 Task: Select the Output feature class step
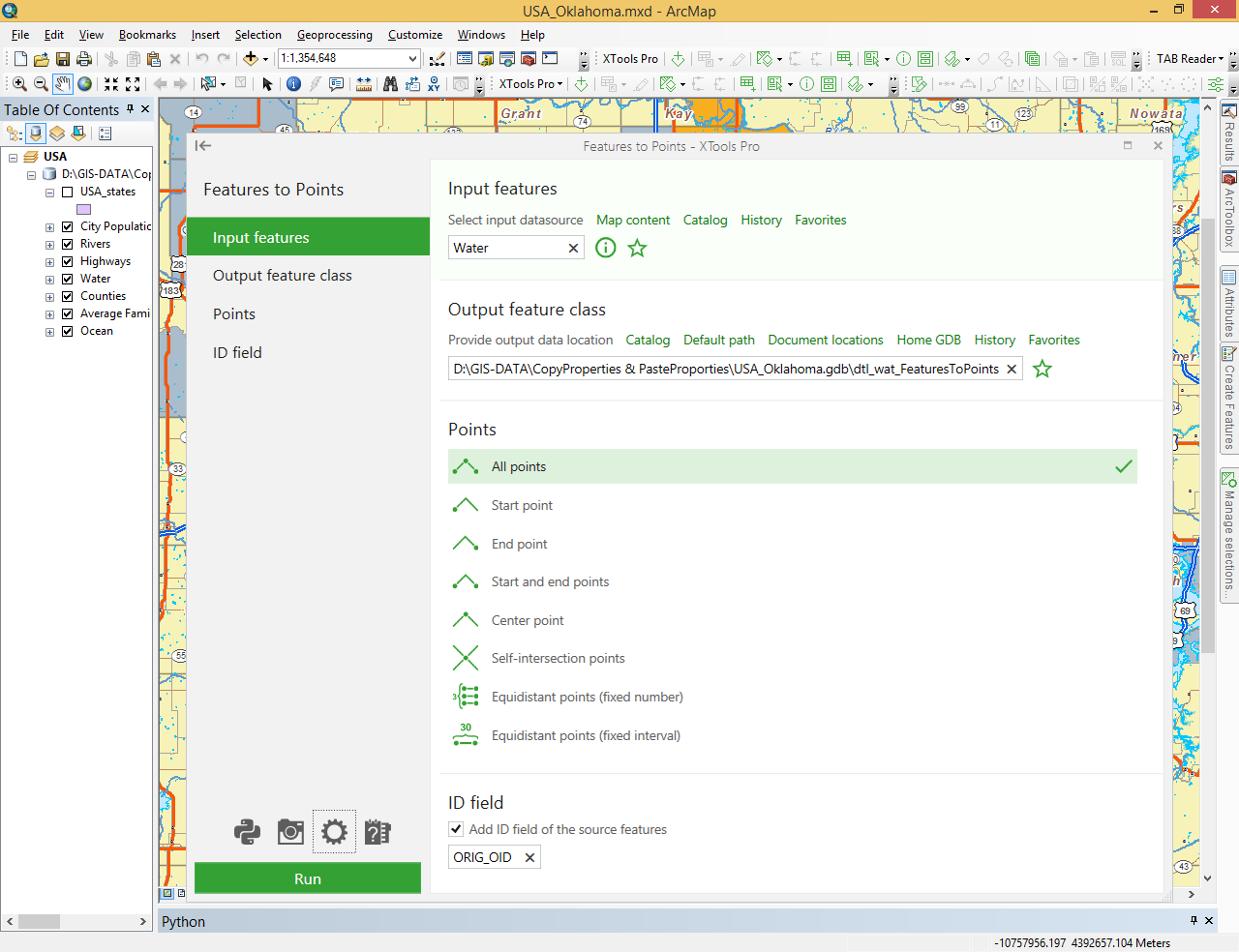[x=283, y=276]
